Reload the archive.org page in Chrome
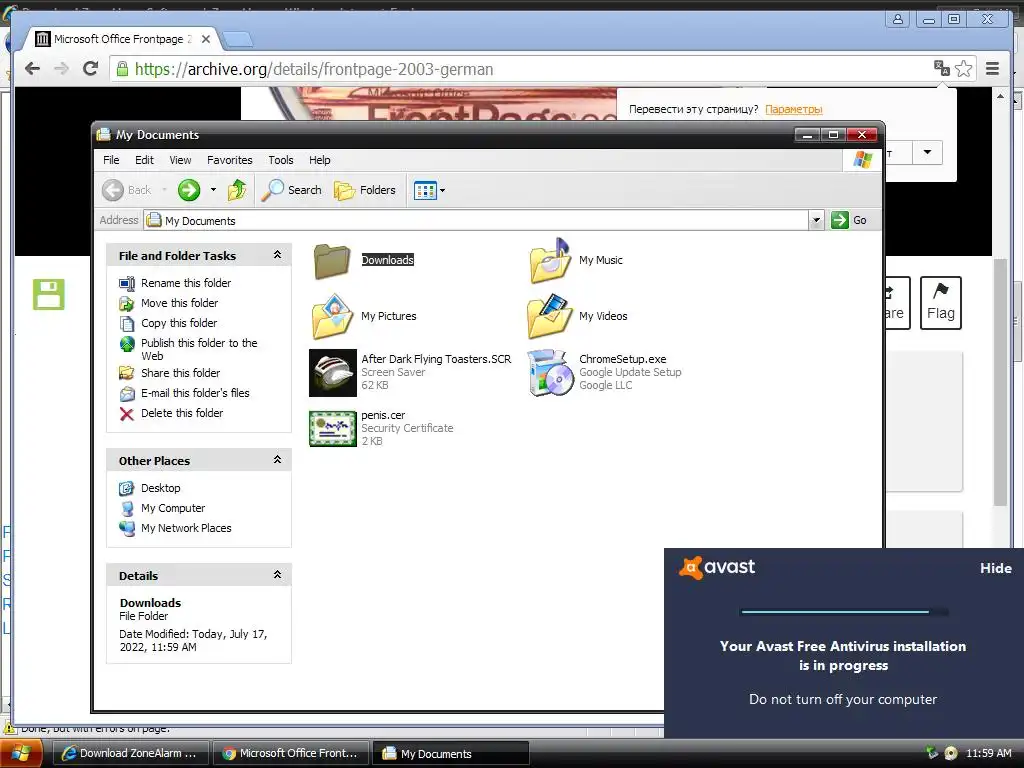 91,69
